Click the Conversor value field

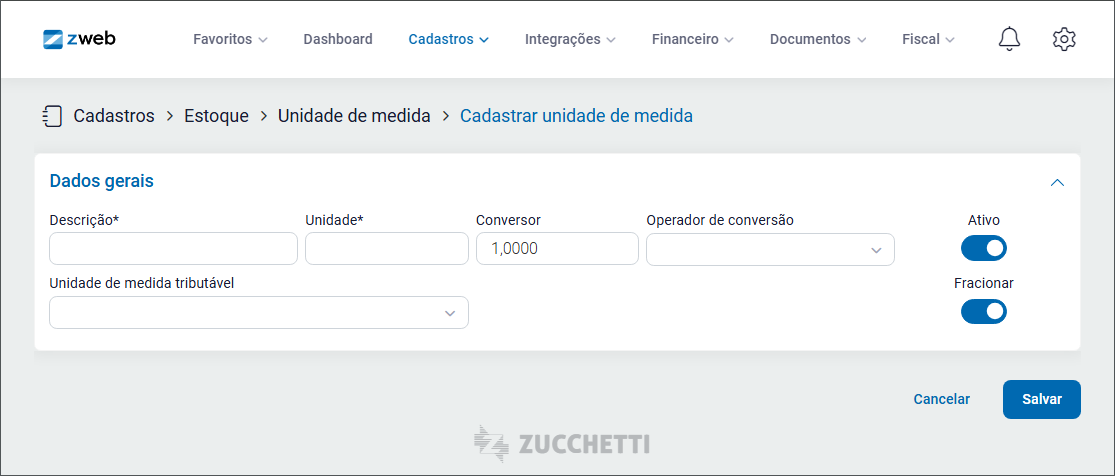(558, 249)
